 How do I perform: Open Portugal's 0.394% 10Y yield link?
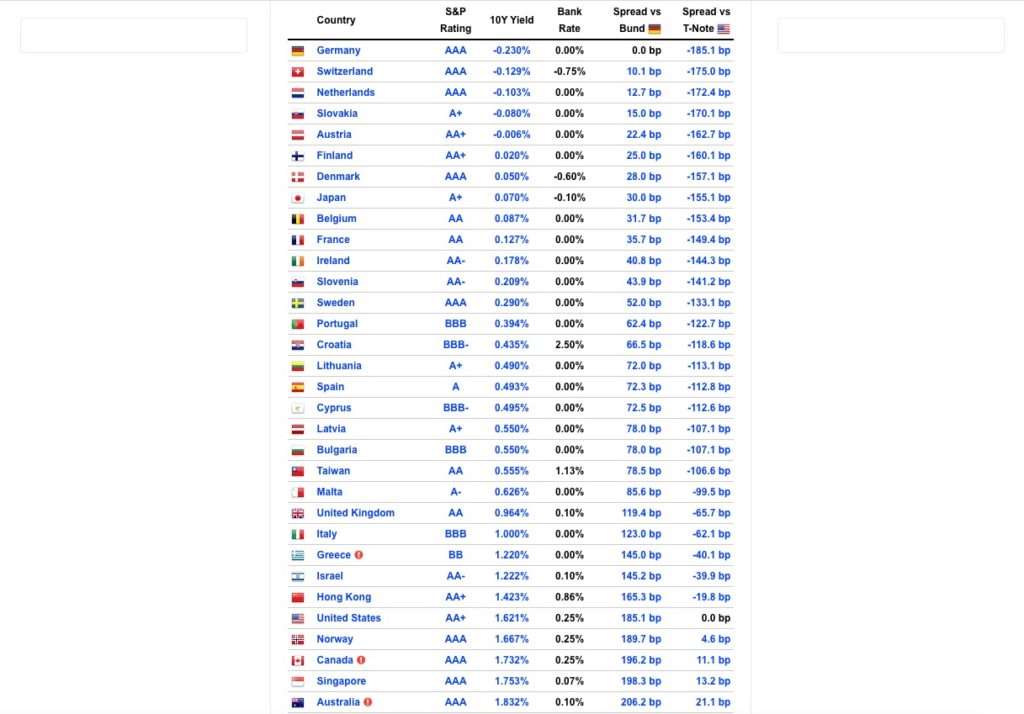[511, 323]
